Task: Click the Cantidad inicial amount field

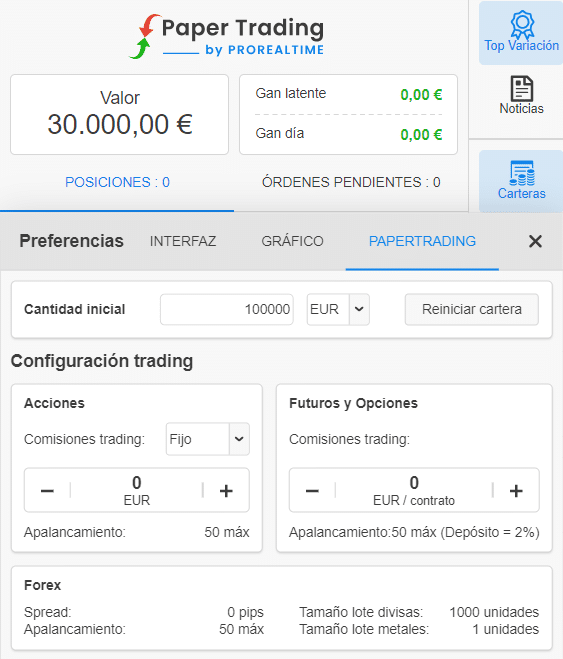Action: tap(227, 309)
